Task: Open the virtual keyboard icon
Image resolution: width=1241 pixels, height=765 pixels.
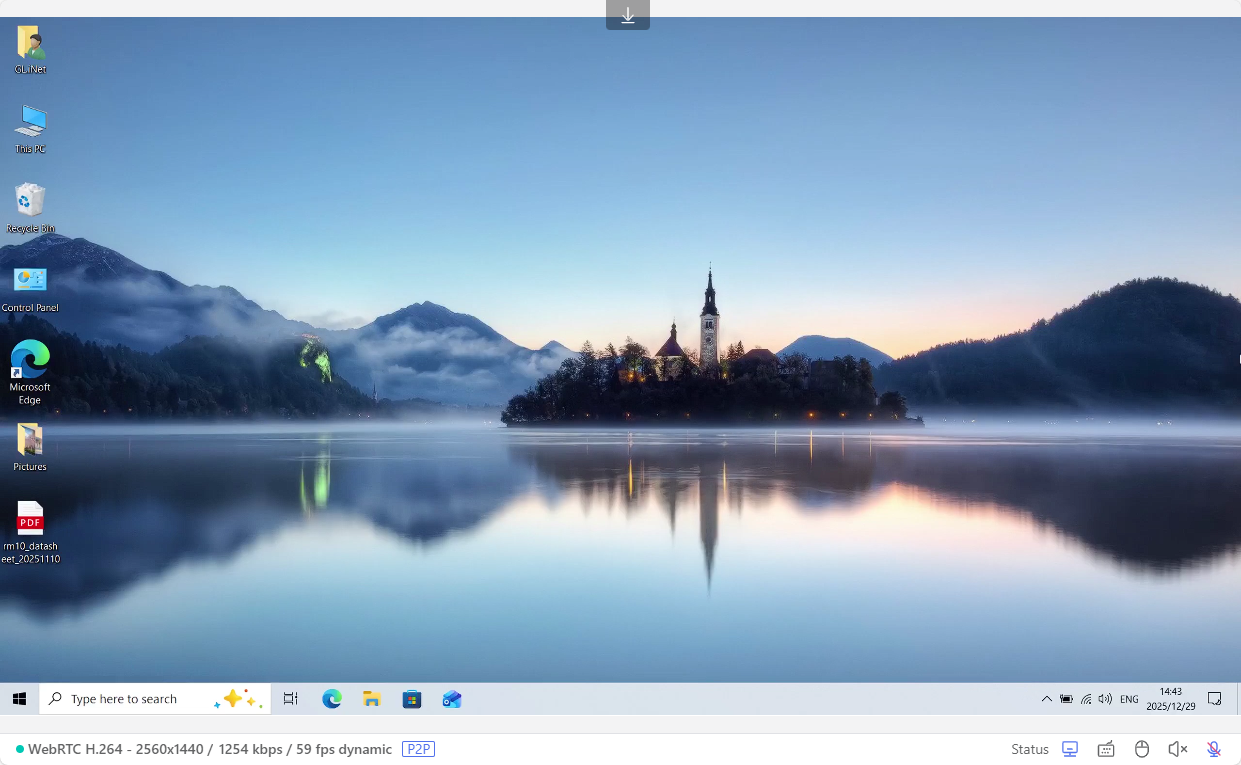Action: 1106,749
